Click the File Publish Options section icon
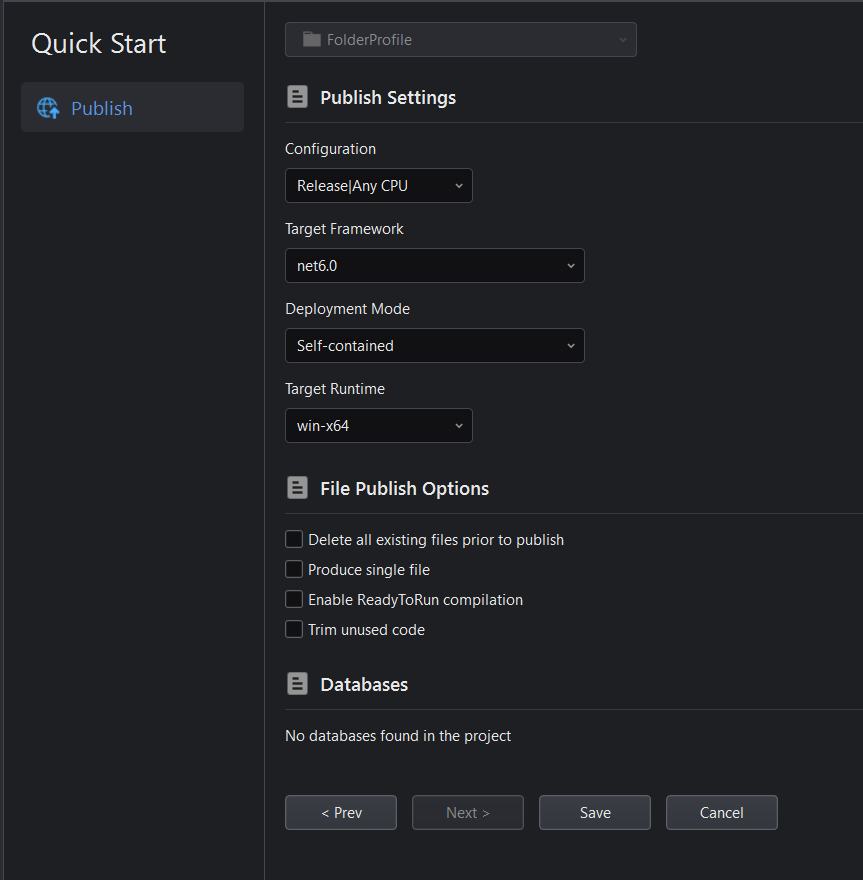The height and width of the screenshot is (880, 863). (x=297, y=488)
